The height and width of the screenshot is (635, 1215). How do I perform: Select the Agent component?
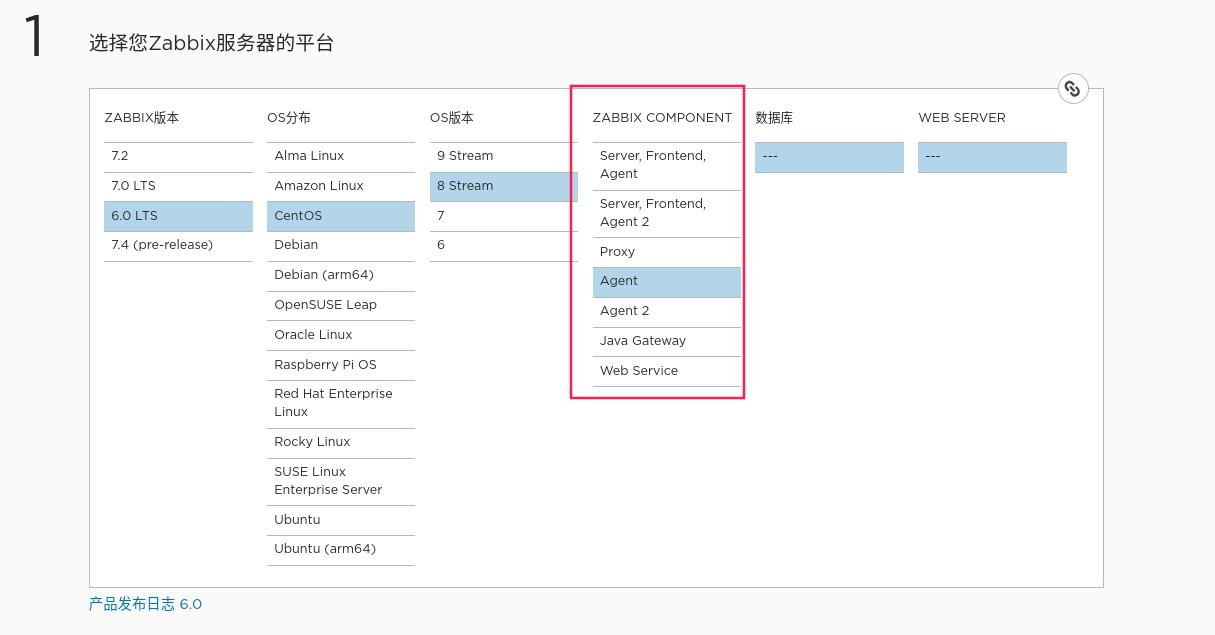click(667, 282)
